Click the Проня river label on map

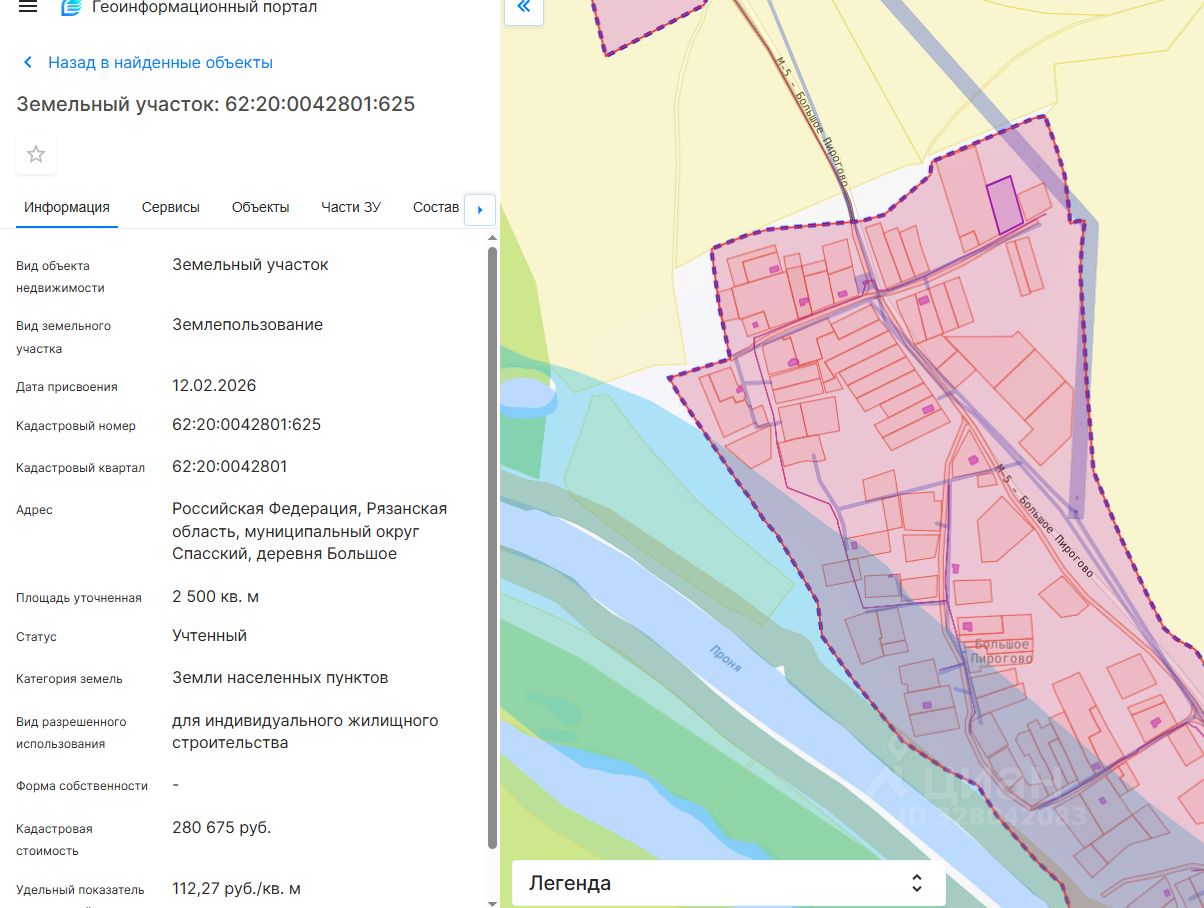(726, 657)
